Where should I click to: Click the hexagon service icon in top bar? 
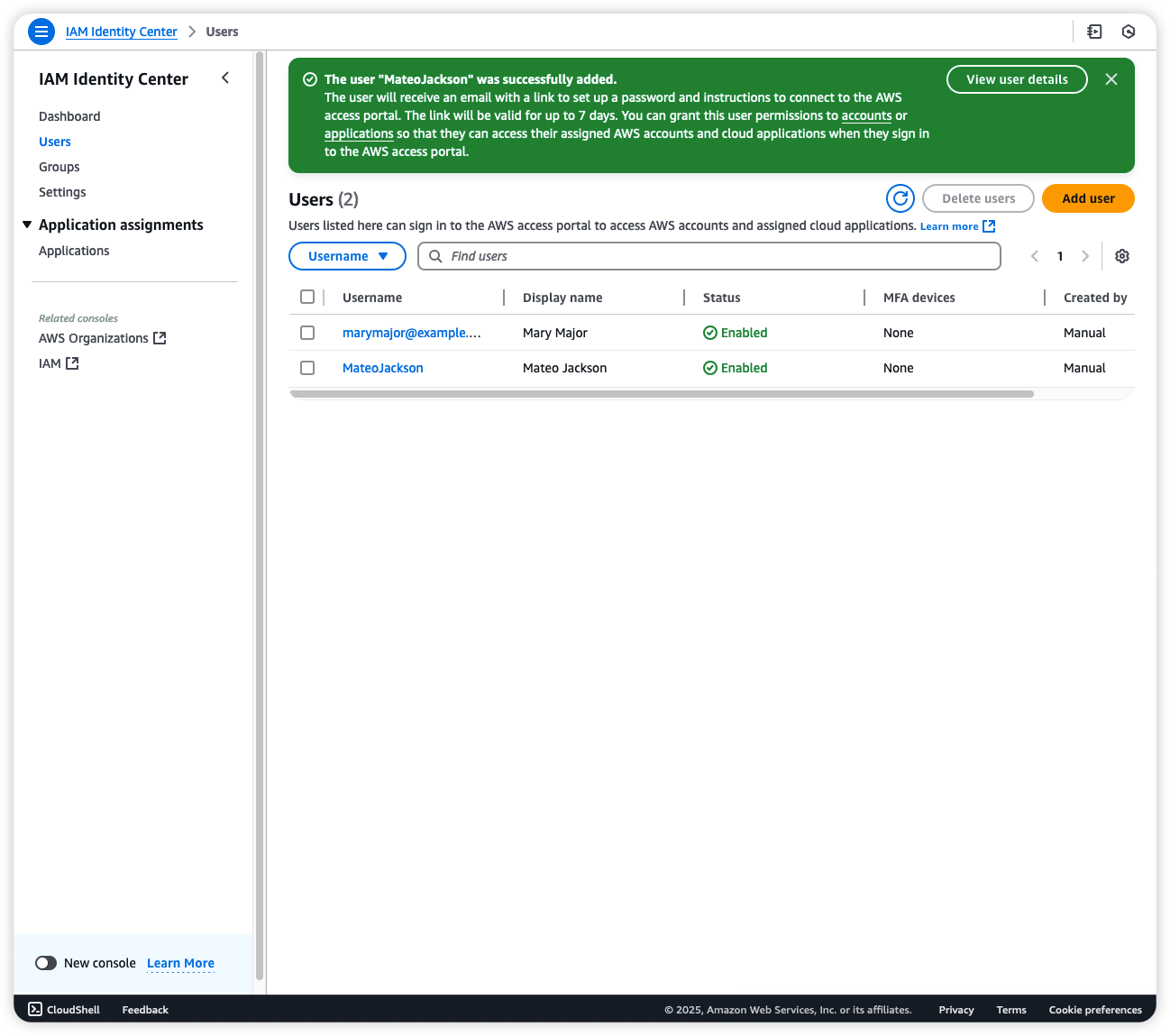click(1129, 31)
